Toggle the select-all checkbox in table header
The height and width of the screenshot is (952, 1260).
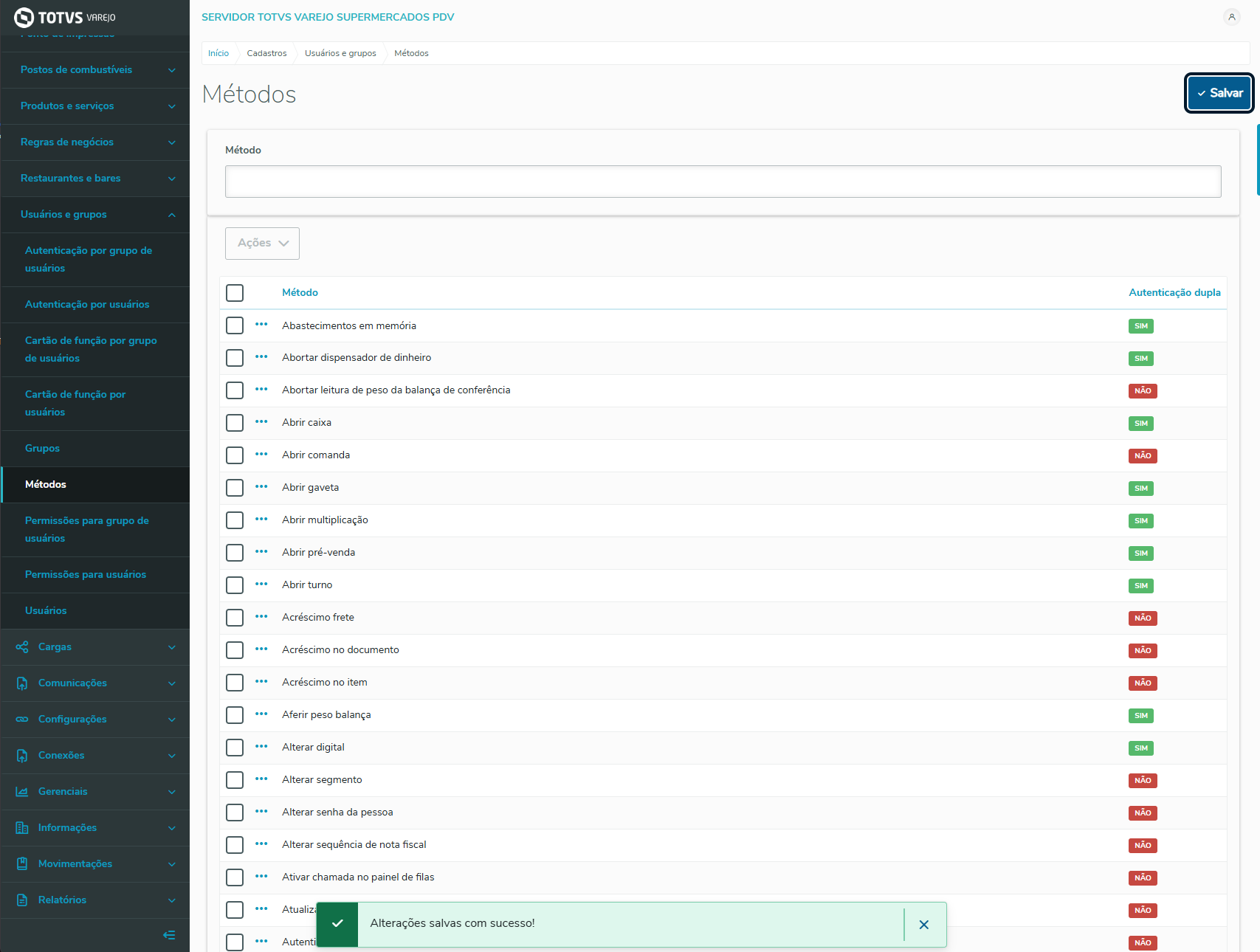click(x=235, y=293)
